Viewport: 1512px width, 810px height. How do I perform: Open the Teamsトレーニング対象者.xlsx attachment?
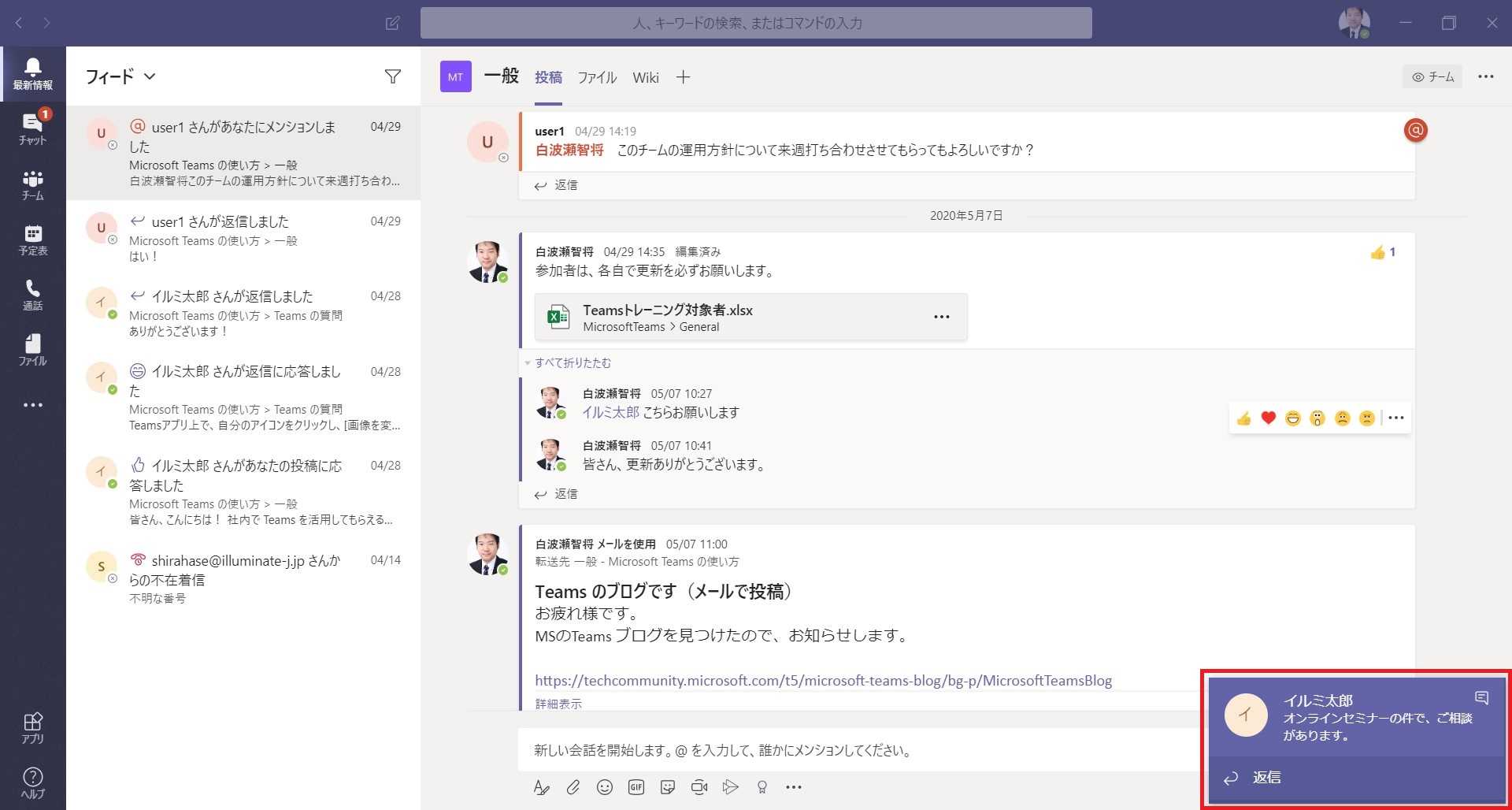(x=750, y=318)
